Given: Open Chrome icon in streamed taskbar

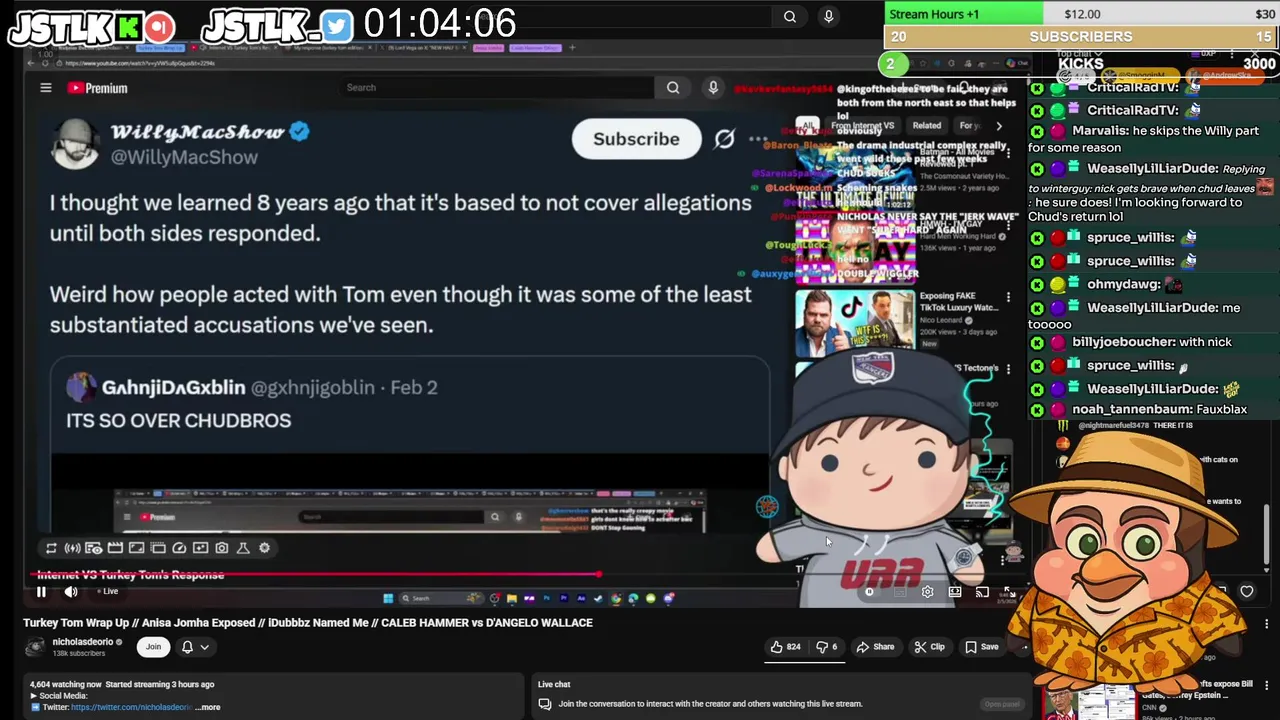Looking at the screenshot, I should [616, 598].
